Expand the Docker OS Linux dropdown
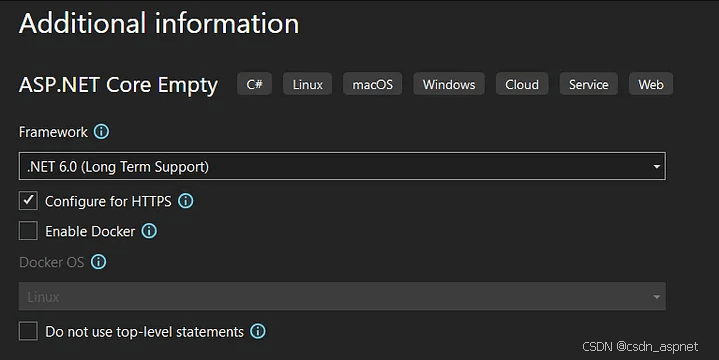 (x=342, y=297)
